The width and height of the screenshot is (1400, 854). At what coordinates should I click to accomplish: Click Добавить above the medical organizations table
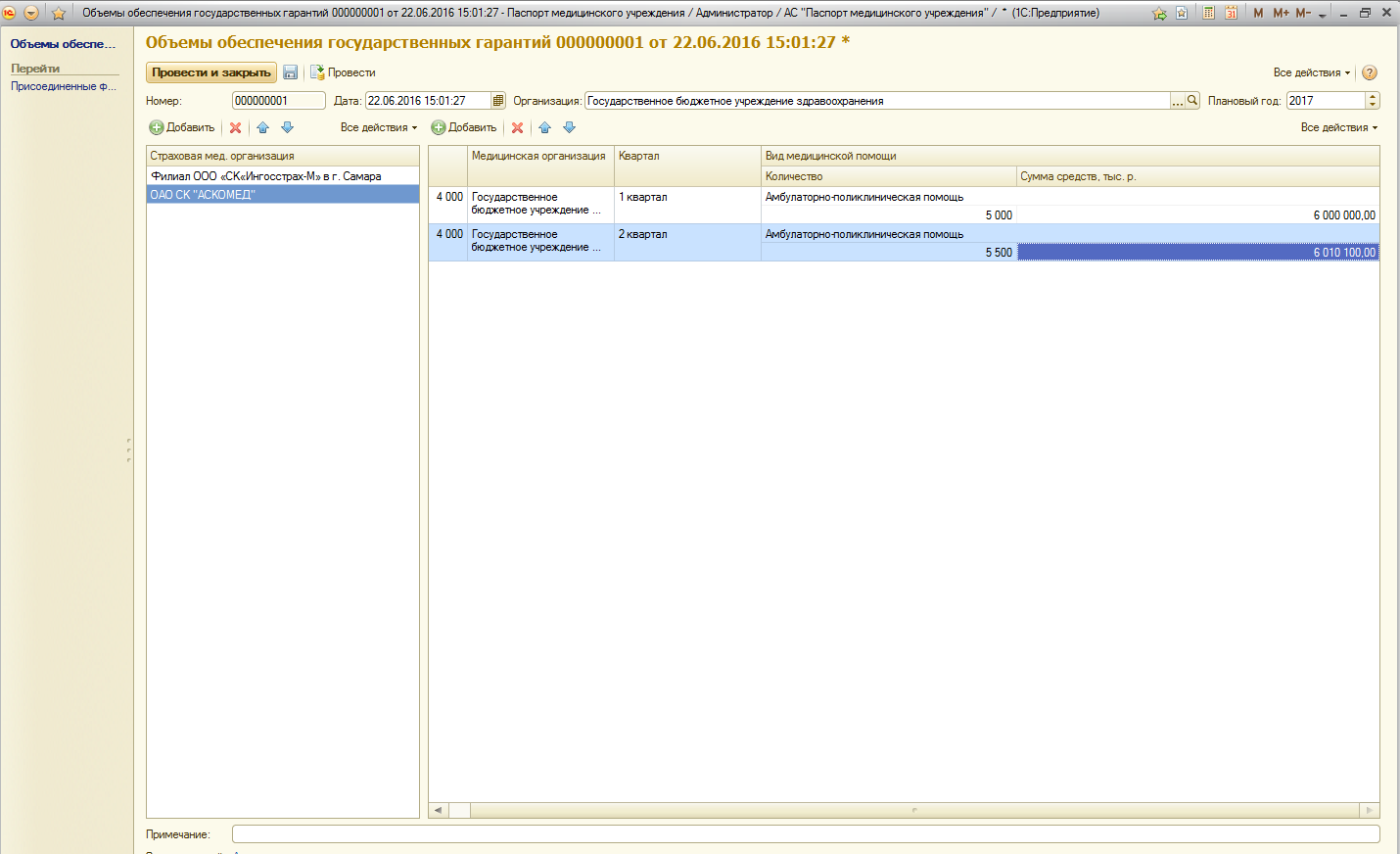click(x=464, y=128)
